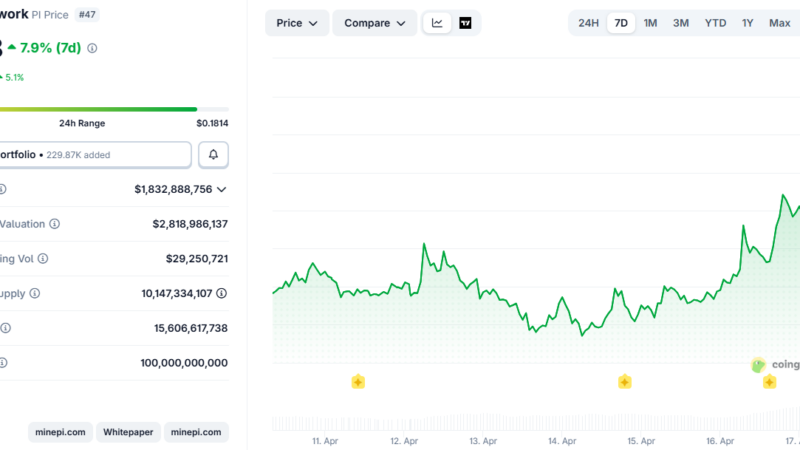Click the $2,818,986,137 valuation value
The height and width of the screenshot is (450, 800).
pyautogui.click(x=190, y=224)
